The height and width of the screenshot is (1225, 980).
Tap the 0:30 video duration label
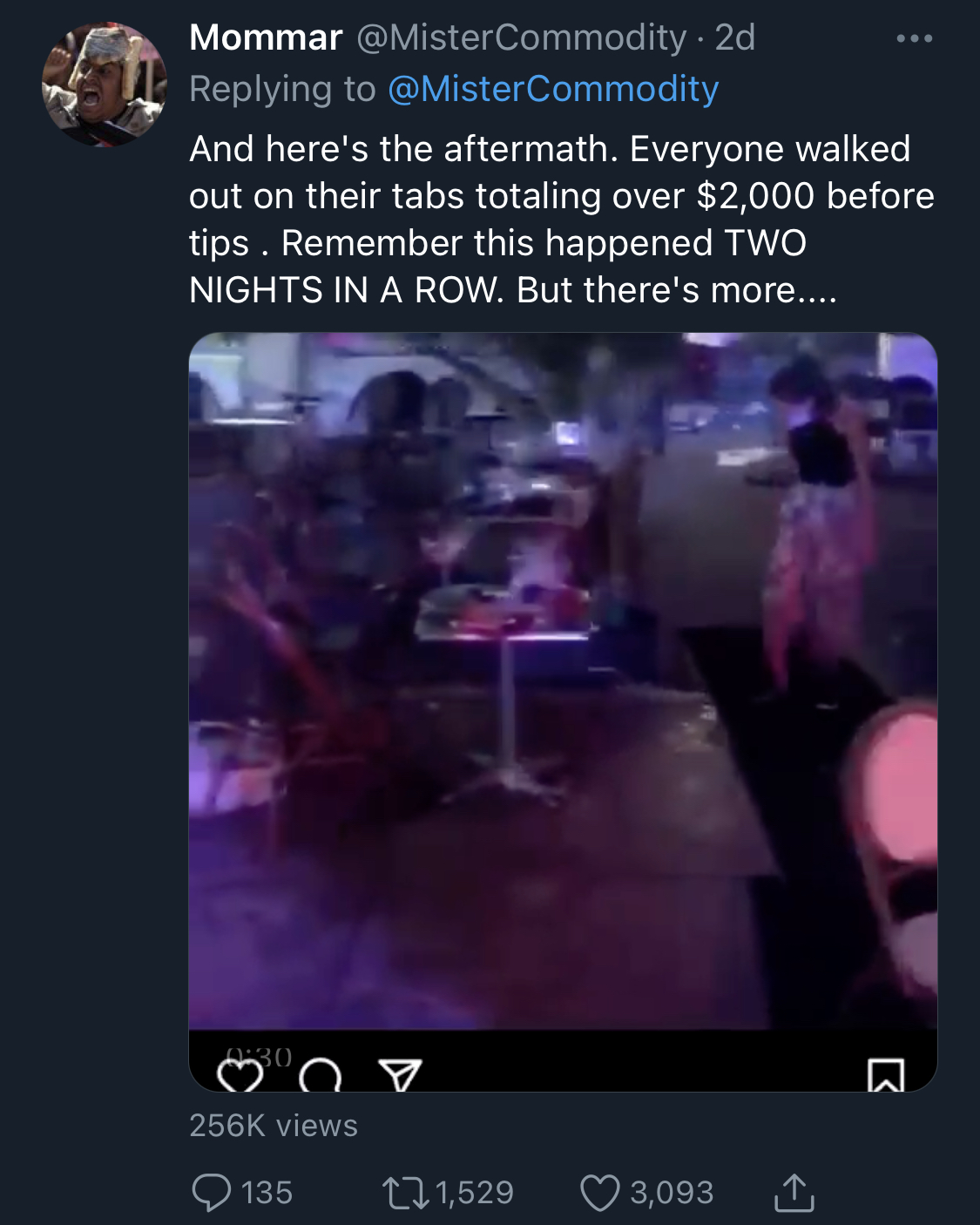(259, 1056)
